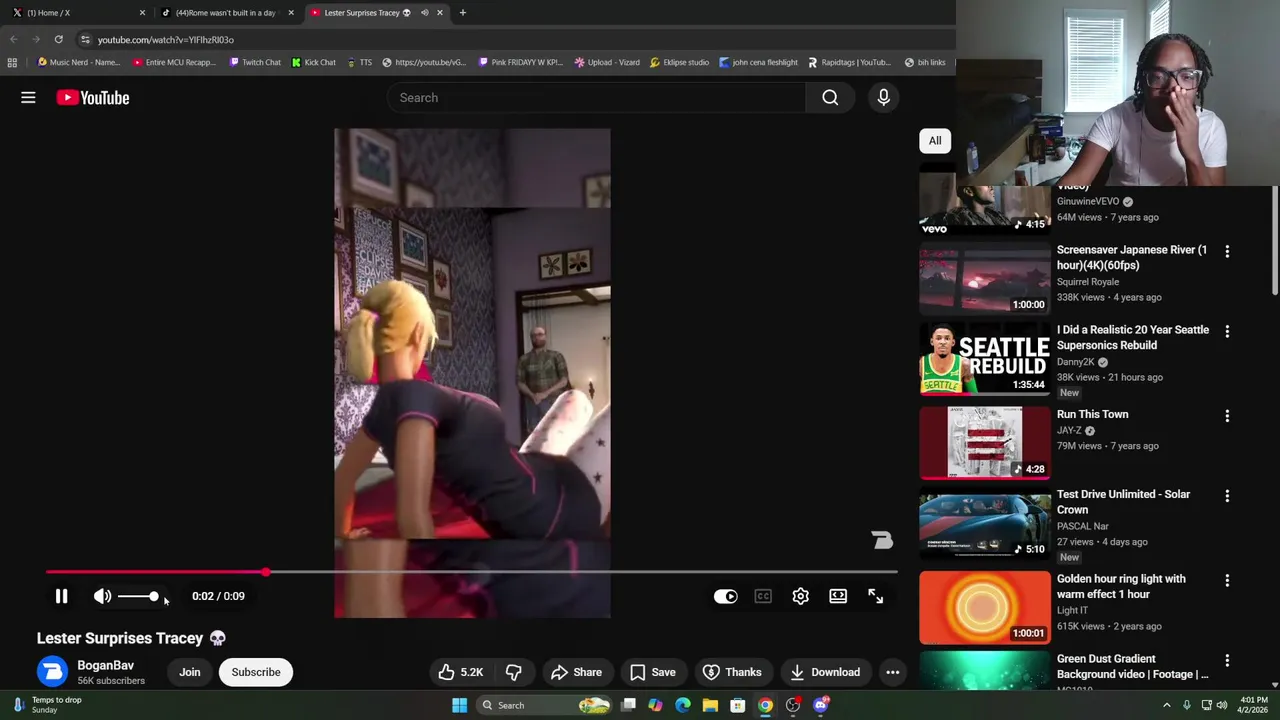The image size is (1280, 720).
Task: Open options for Seattle Supersonics Rebuild video
Action: [1227, 331]
